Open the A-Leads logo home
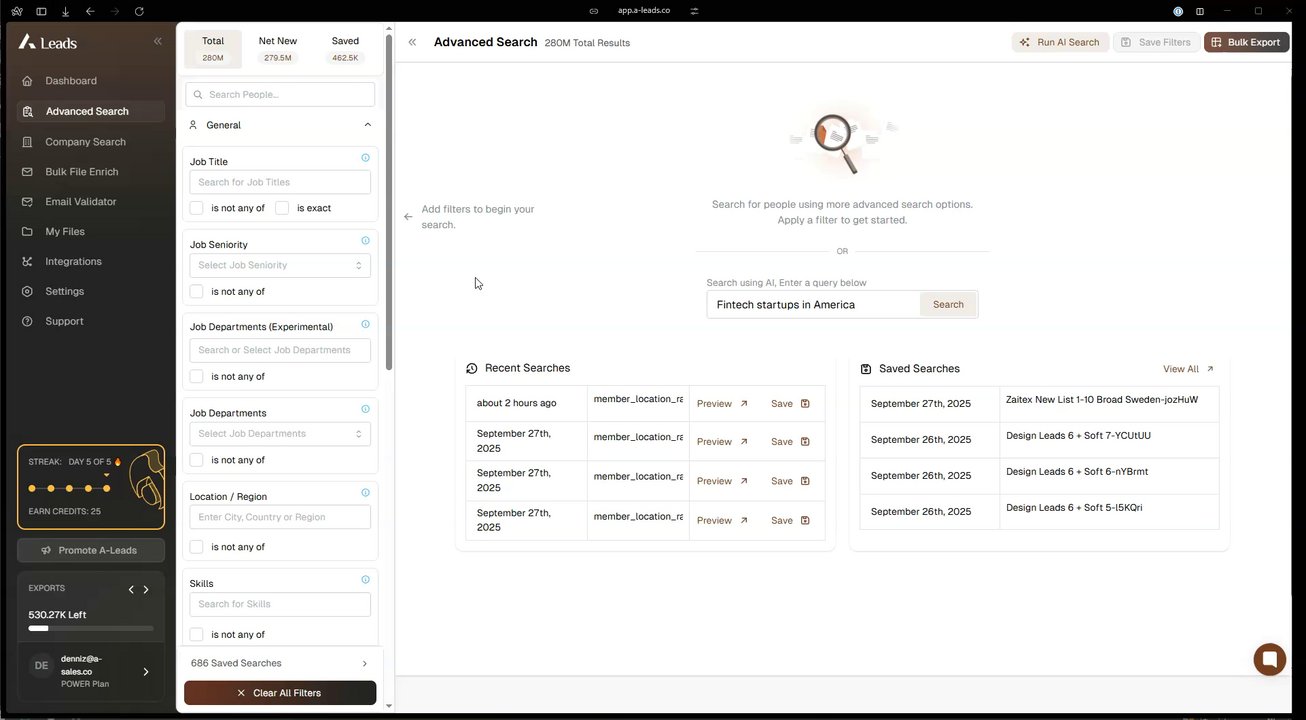This screenshot has height=720, width=1306. [48, 42]
